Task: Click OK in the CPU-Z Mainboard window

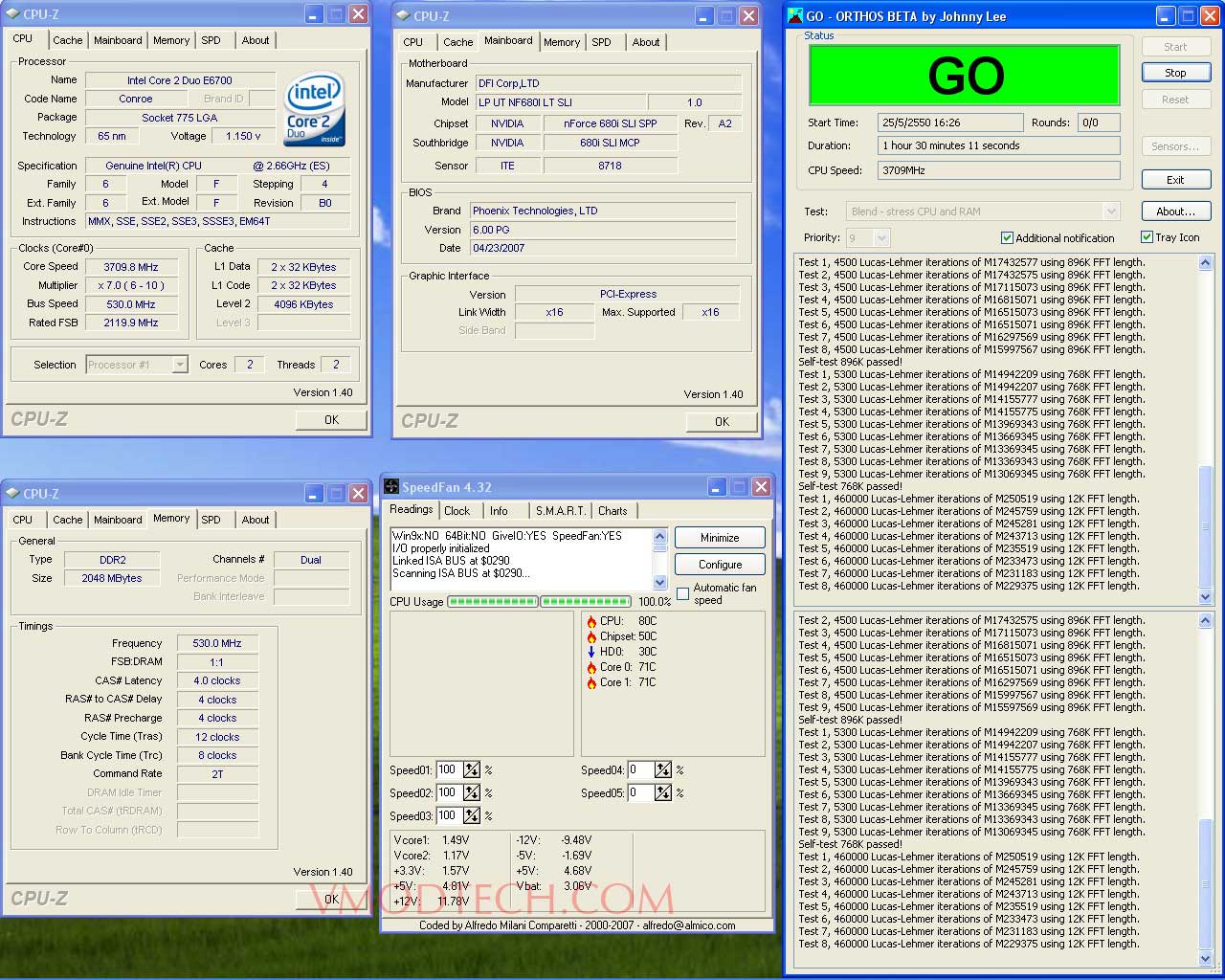Action: [722, 422]
